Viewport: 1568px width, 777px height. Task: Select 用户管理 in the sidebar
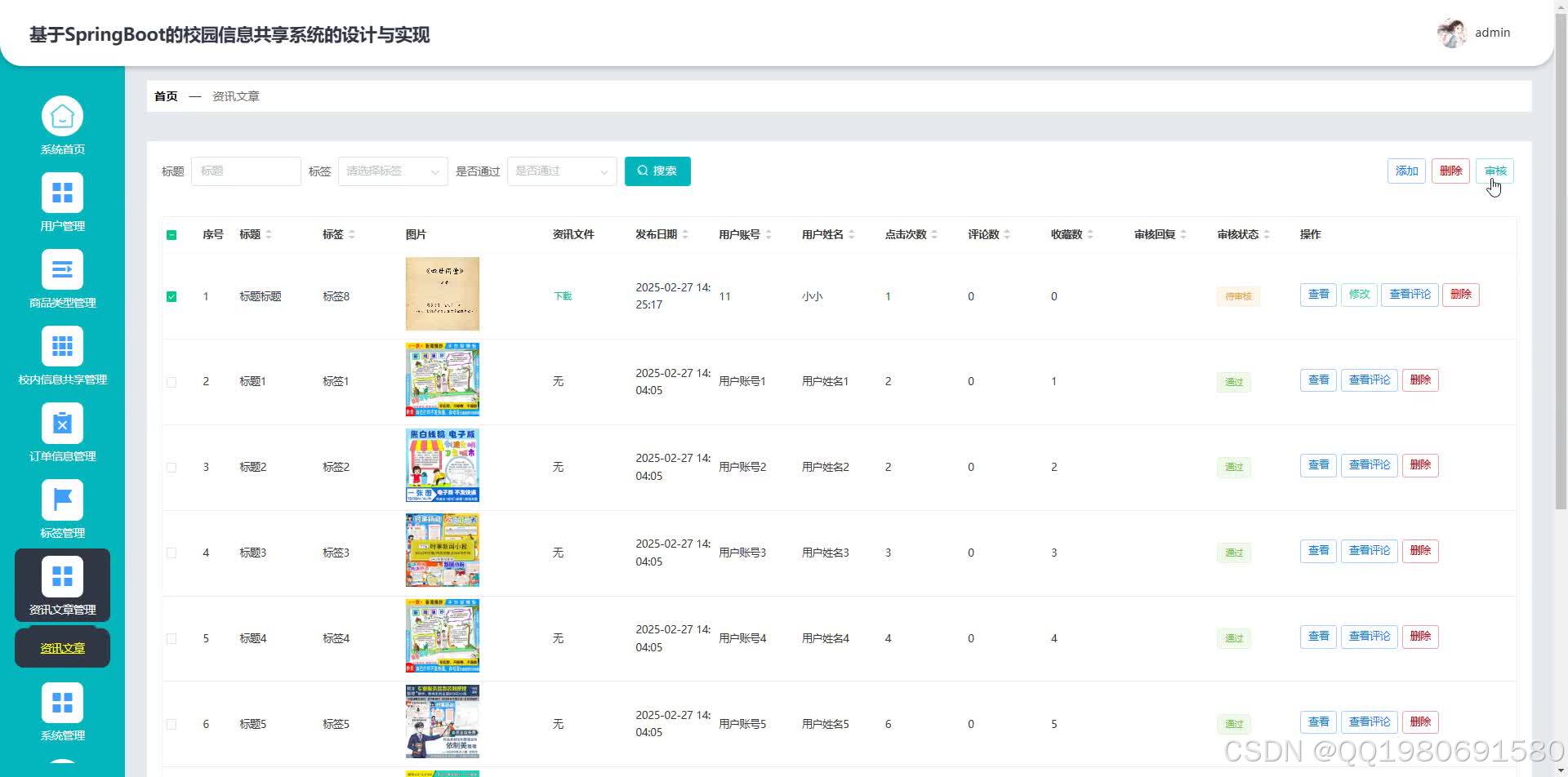click(62, 201)
